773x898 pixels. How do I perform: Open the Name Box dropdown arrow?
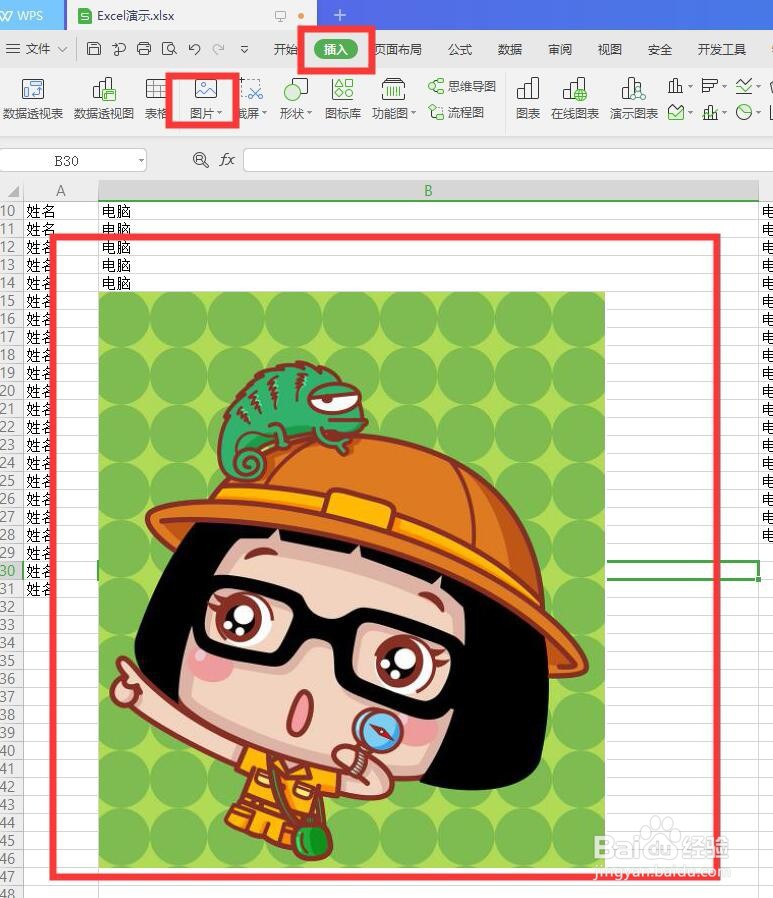(x=141, y=160)
